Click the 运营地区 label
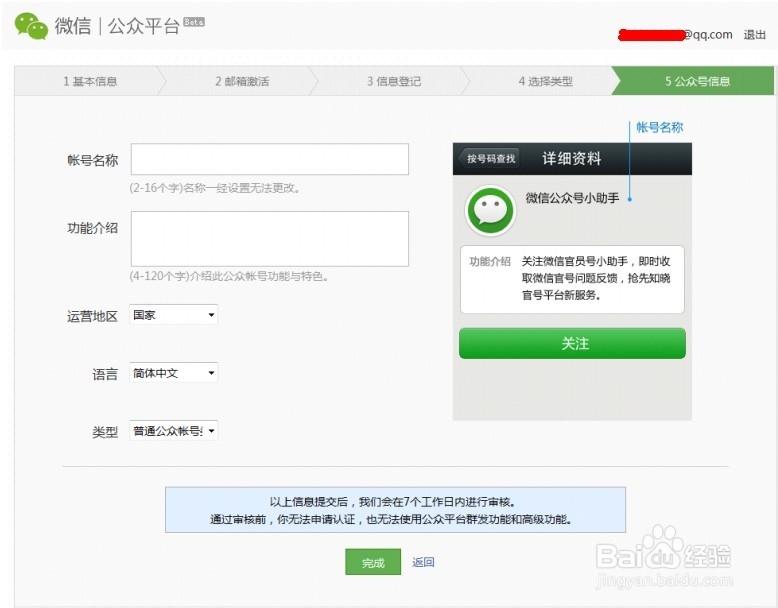This screenshot has width=778, height=608. [x=92, y=316]
